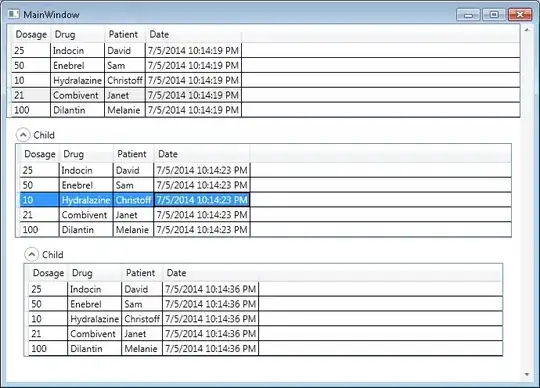Click dosage 10 cell in bottom grid
Screen dimensions: 540x388
tap(48, 319)
